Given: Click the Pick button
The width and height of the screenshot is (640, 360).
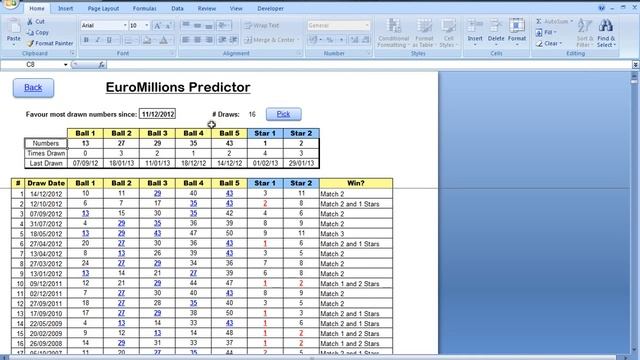Looking at the screenshot, I should pos(283,114).
